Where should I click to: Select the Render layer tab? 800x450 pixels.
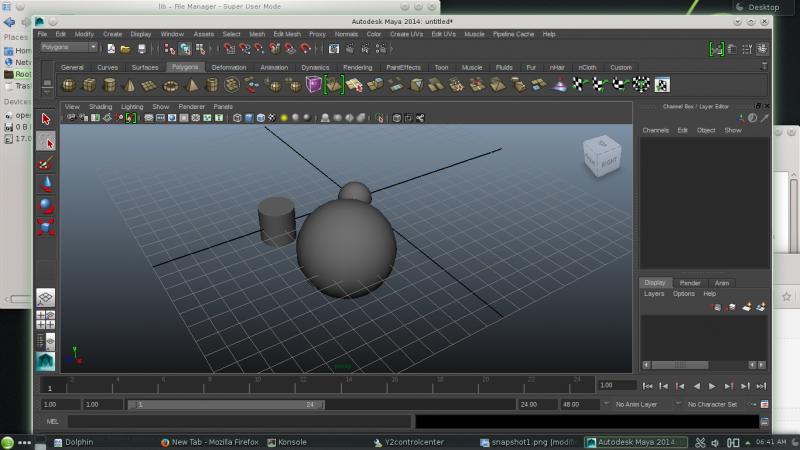click(690, 283)
